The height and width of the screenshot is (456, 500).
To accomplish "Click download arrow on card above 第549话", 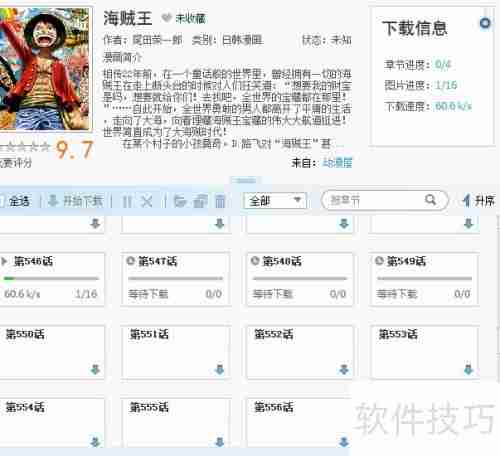I will click(468, 223).
